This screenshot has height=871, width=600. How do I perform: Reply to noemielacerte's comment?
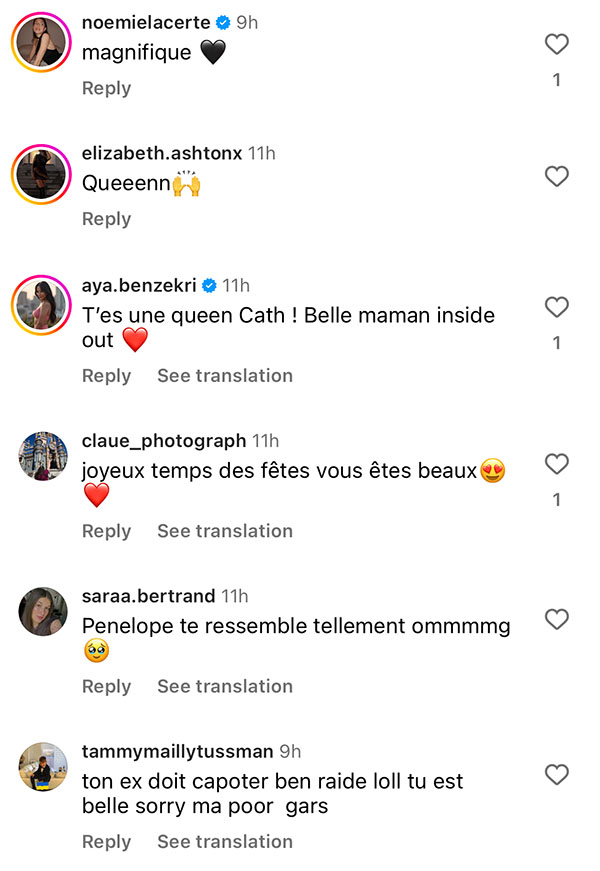coord(106,88)
